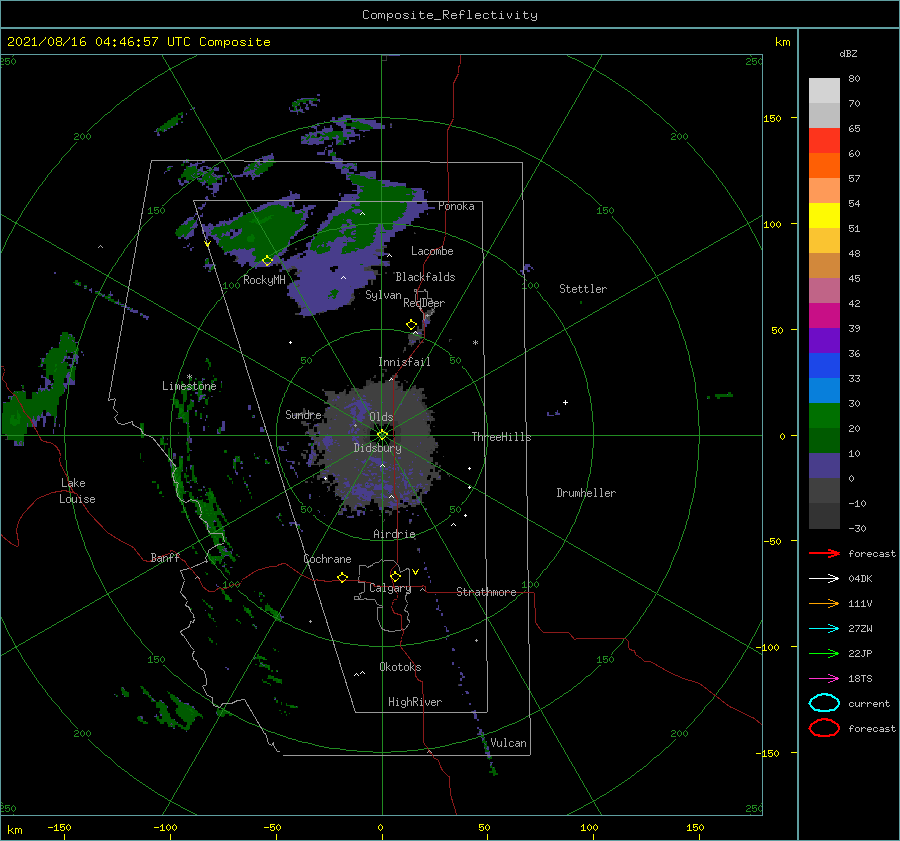900x841 pixels.
Task: Click the km unit label at bottom left
Action: (x=14, y=830)
